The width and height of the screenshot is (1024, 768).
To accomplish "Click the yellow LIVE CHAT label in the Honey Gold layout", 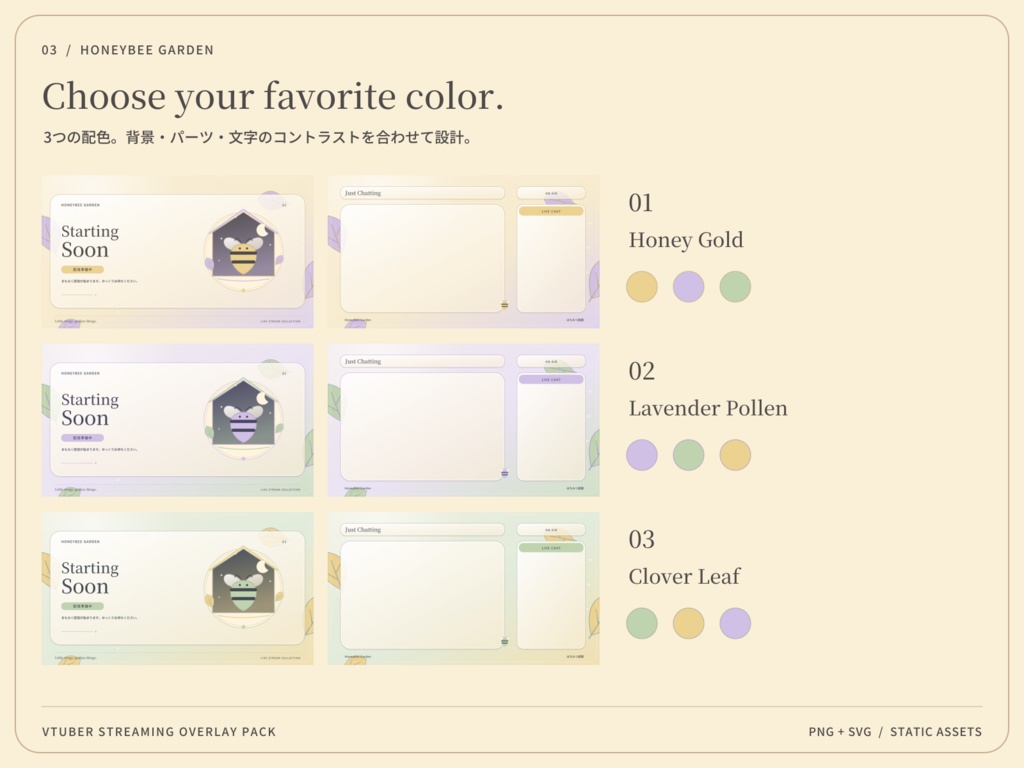I will click(551, 211).
